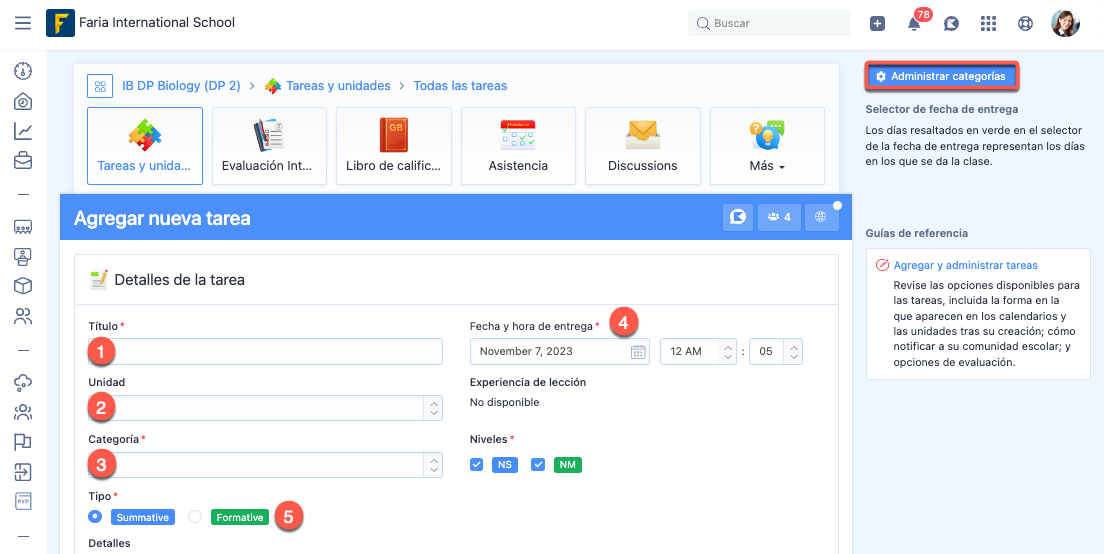Open the Más dropdown tab
The image size is (1104, 554).
(767, 146)
